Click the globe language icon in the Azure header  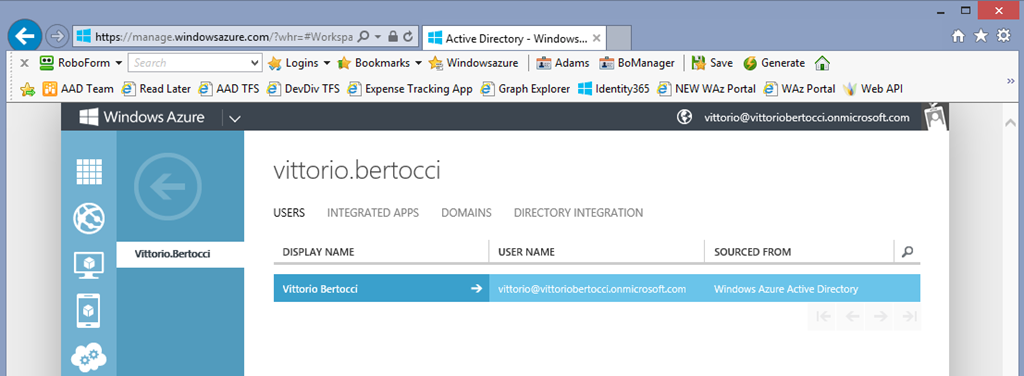pos(684,118)
